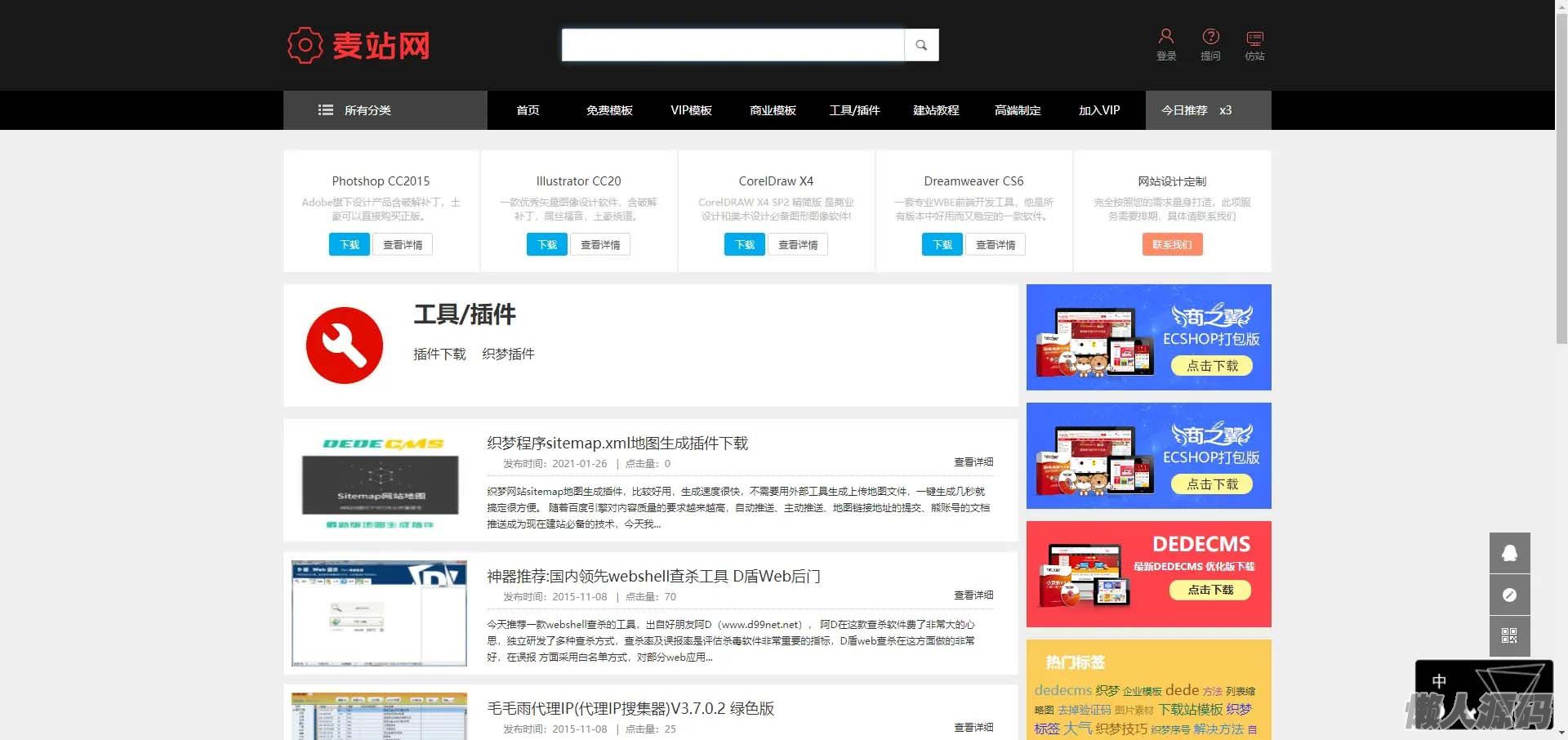Open the 毛毛雨代理IP V3.7.0.2 article title
The height and width of the screenshot is (740, 1568).
click(x=630, y=708)
